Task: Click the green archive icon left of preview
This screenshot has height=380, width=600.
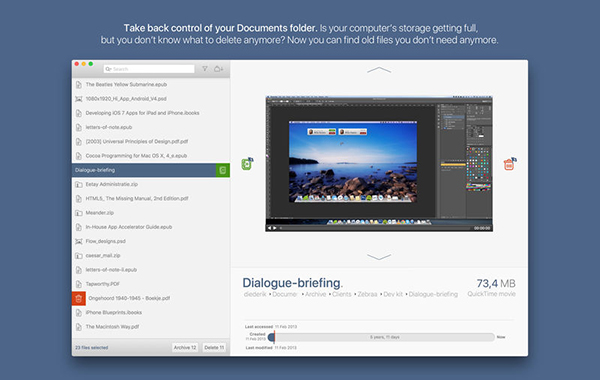Action: coord(247,164)
